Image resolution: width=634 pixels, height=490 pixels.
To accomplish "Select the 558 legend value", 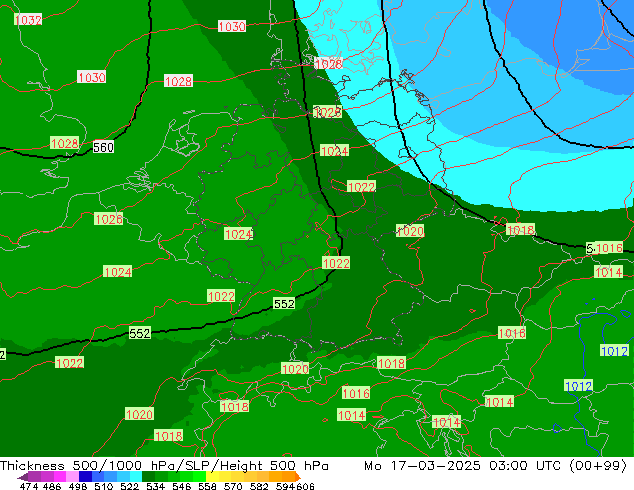I will coord(207,486).
